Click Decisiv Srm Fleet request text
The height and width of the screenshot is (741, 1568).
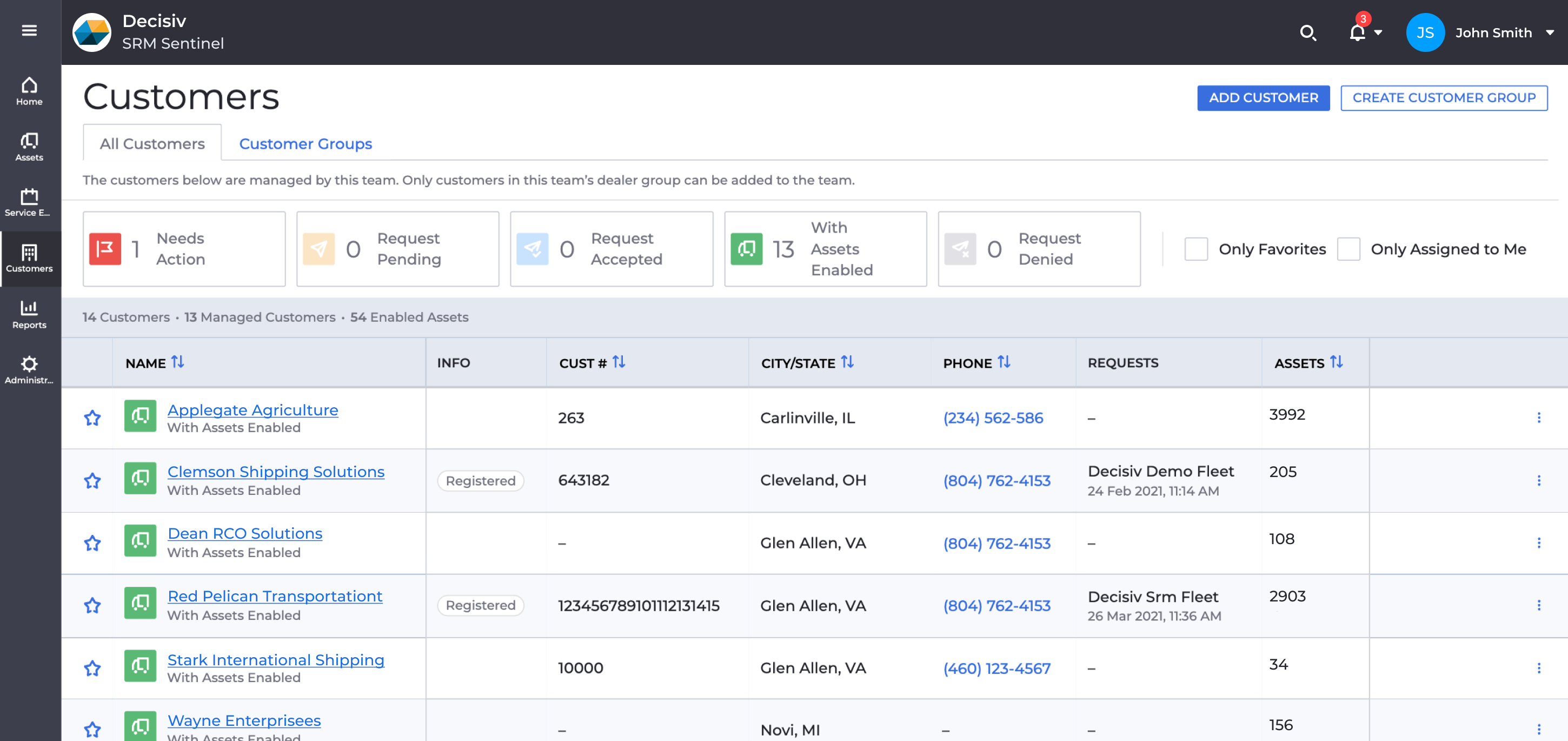click(1153, 597)
